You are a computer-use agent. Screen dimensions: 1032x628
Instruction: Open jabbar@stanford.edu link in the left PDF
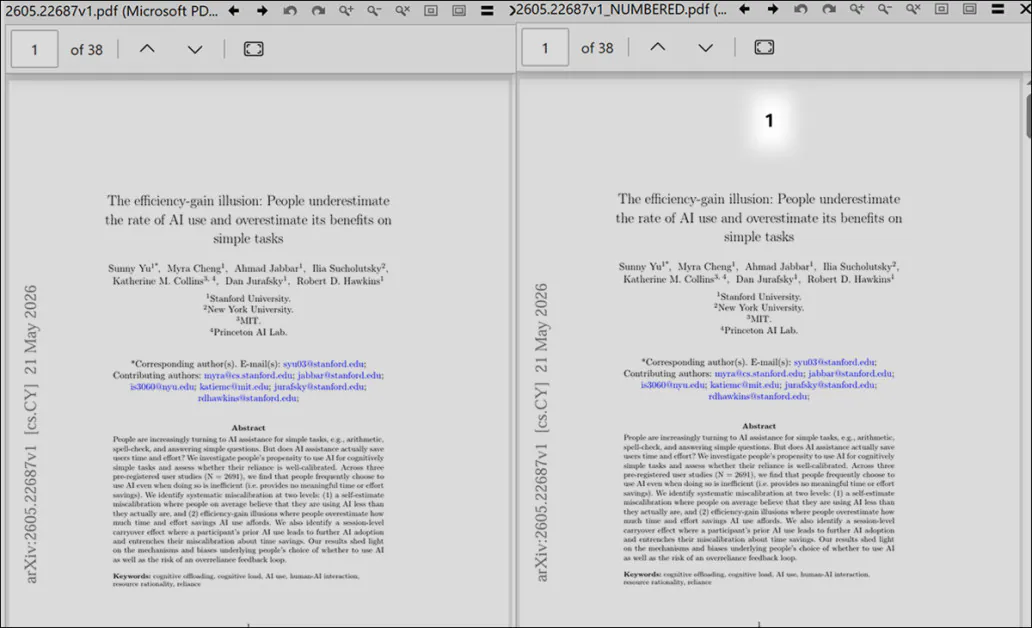coord(340,375)
